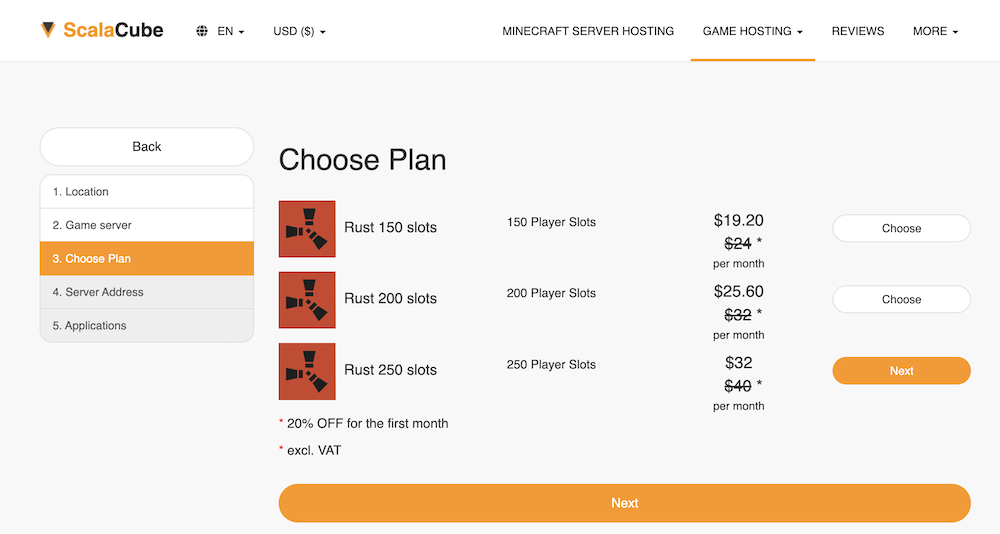This screenshot has width=1000, height=534.
Task: Expand the More menu
Action: [x=935, y=31]
